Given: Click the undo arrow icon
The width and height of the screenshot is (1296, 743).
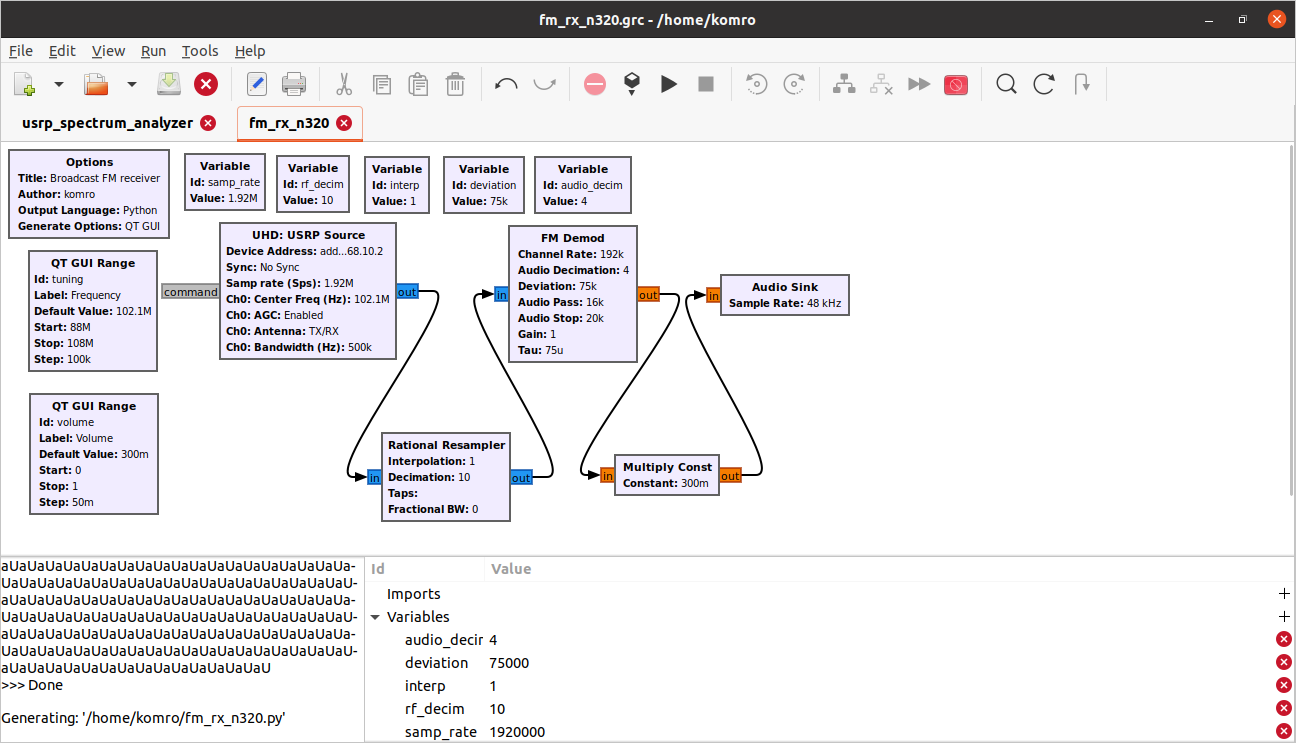Looking at the screenshot, I should point(506,85).
